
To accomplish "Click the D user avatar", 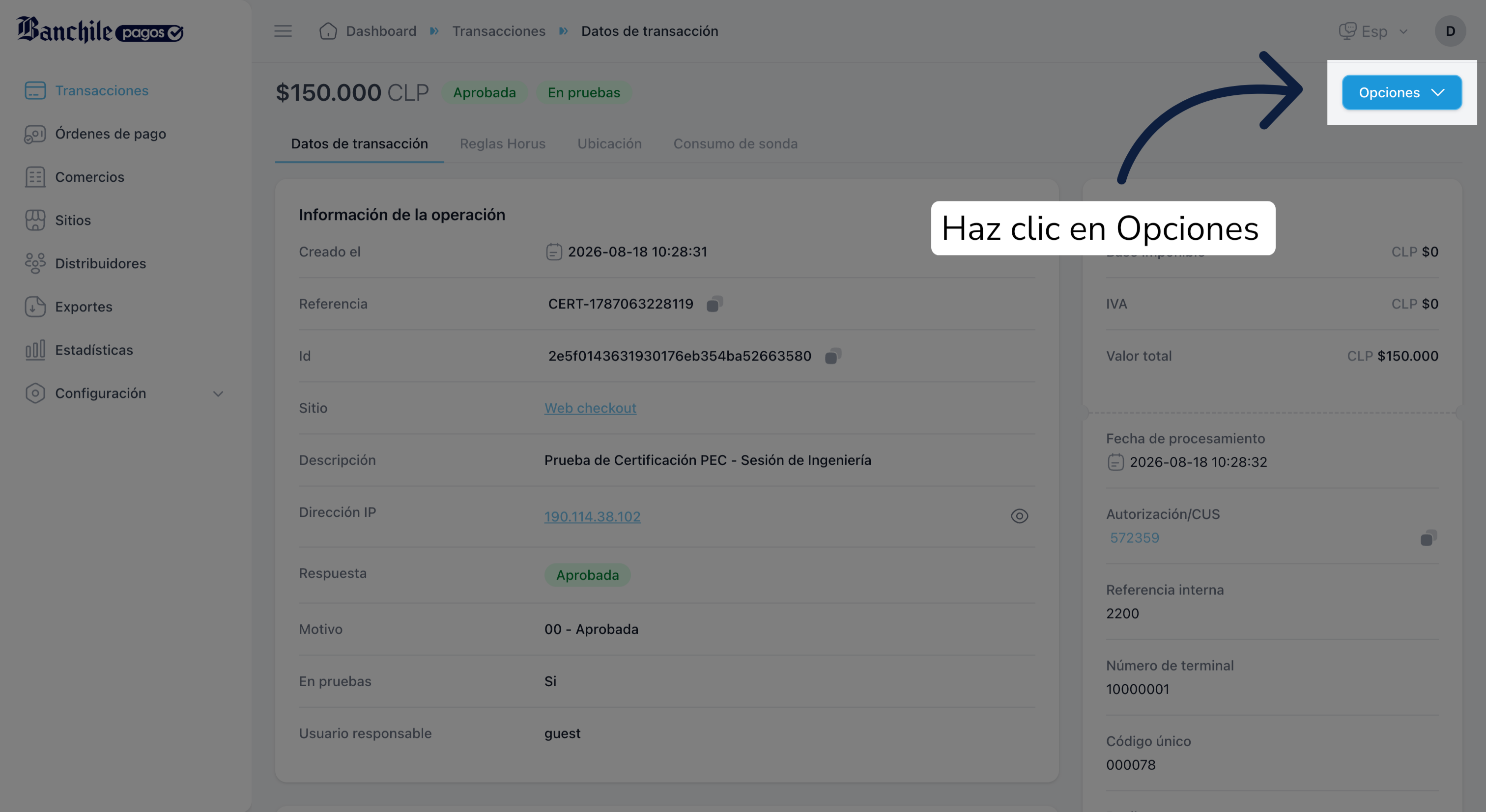I will 1450,31.
